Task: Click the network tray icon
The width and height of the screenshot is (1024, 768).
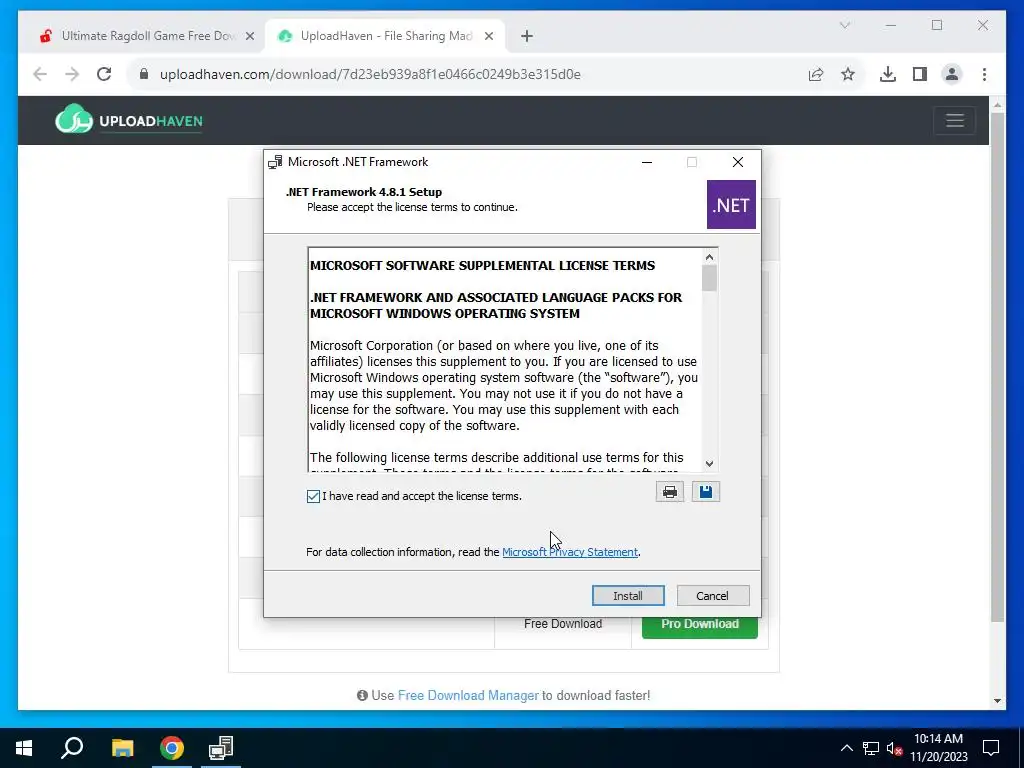Action: click(x=871, y=748)
